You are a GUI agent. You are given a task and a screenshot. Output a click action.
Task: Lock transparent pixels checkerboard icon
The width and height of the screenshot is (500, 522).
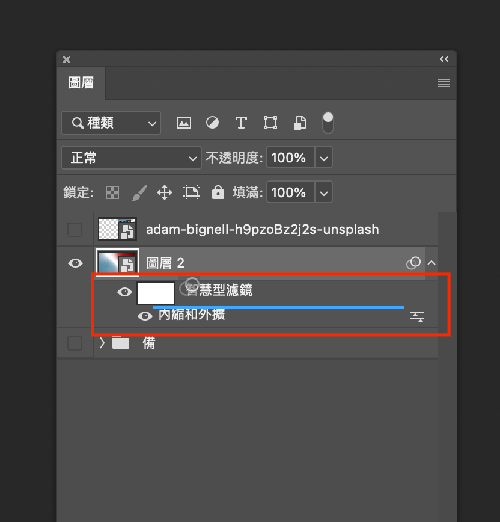[x=112, y=192]
